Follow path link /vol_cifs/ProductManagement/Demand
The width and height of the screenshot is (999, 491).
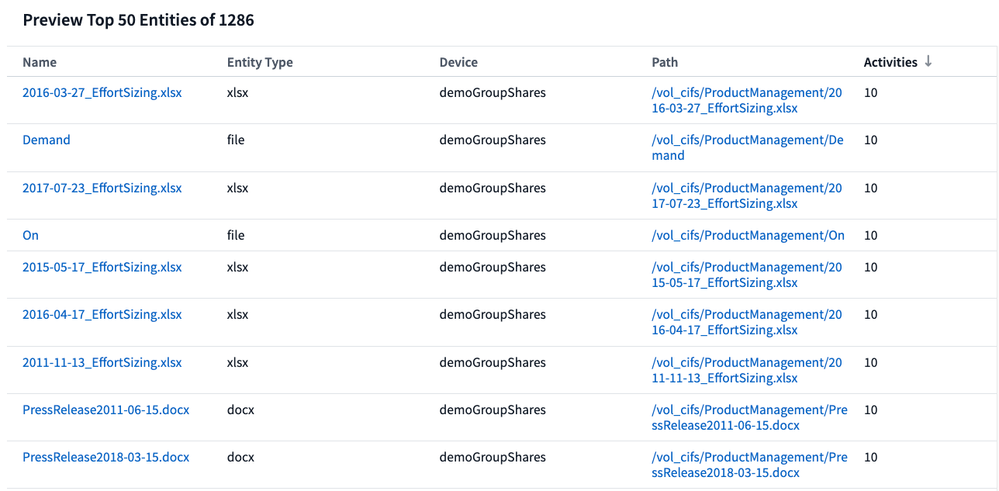[x=747, y=147]
